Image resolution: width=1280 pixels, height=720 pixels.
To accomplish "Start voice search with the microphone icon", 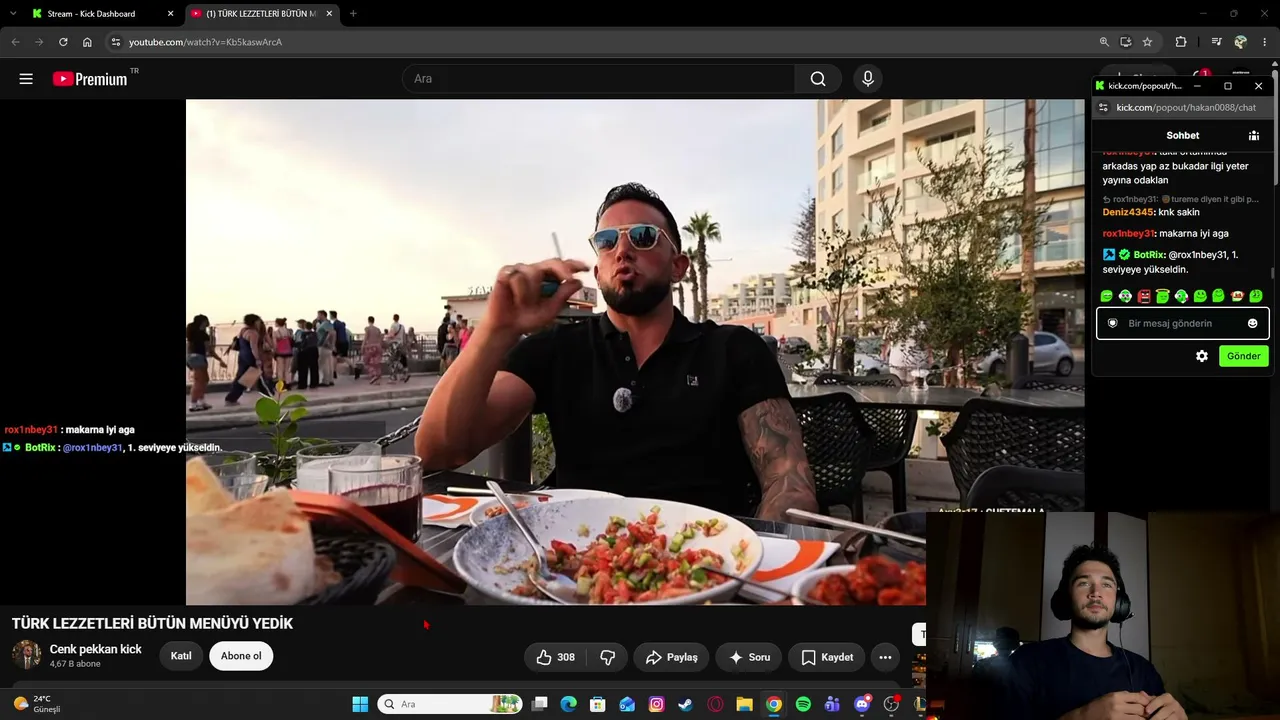I will coord(868,79).
